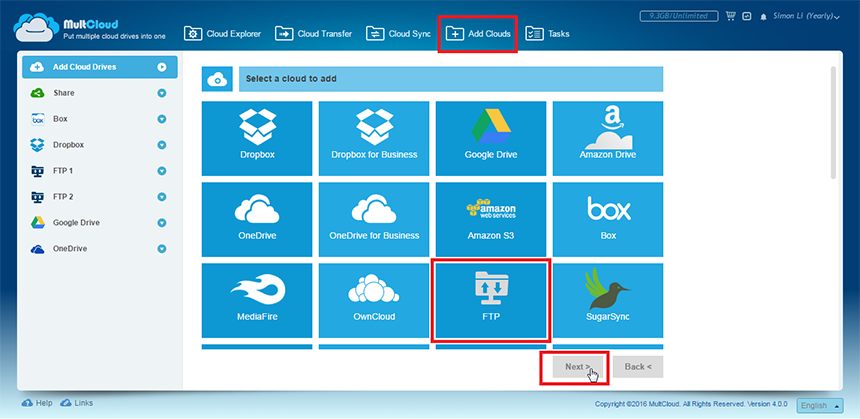Open the Help link
860x419 pixels.
tap(37, 403)
